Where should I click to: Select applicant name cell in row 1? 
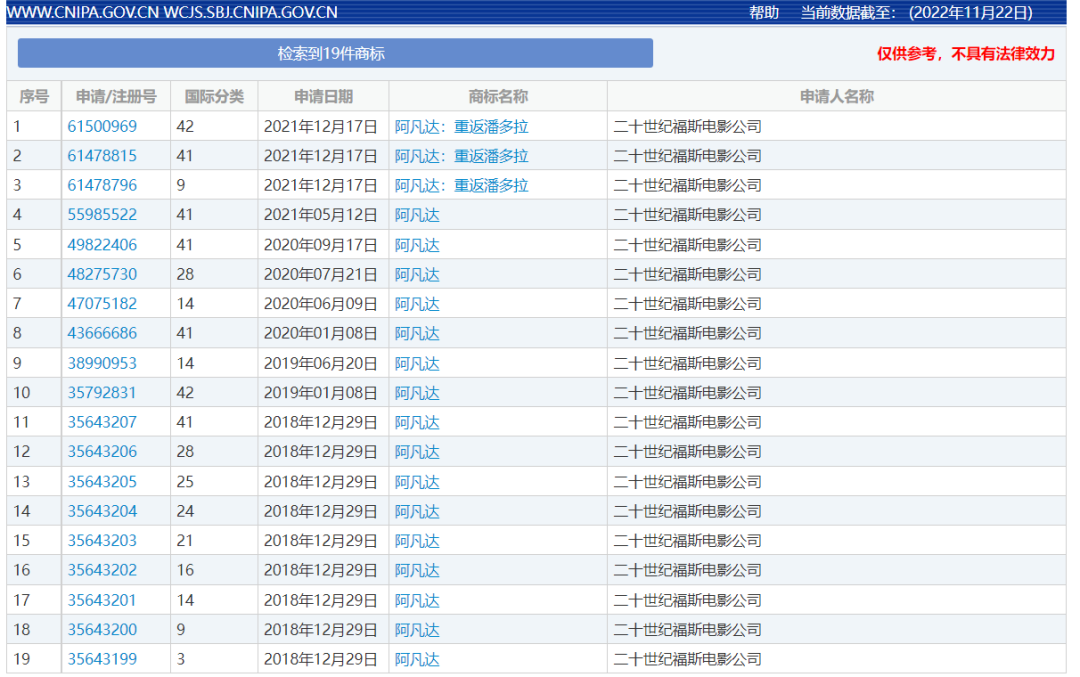[836, 127]
